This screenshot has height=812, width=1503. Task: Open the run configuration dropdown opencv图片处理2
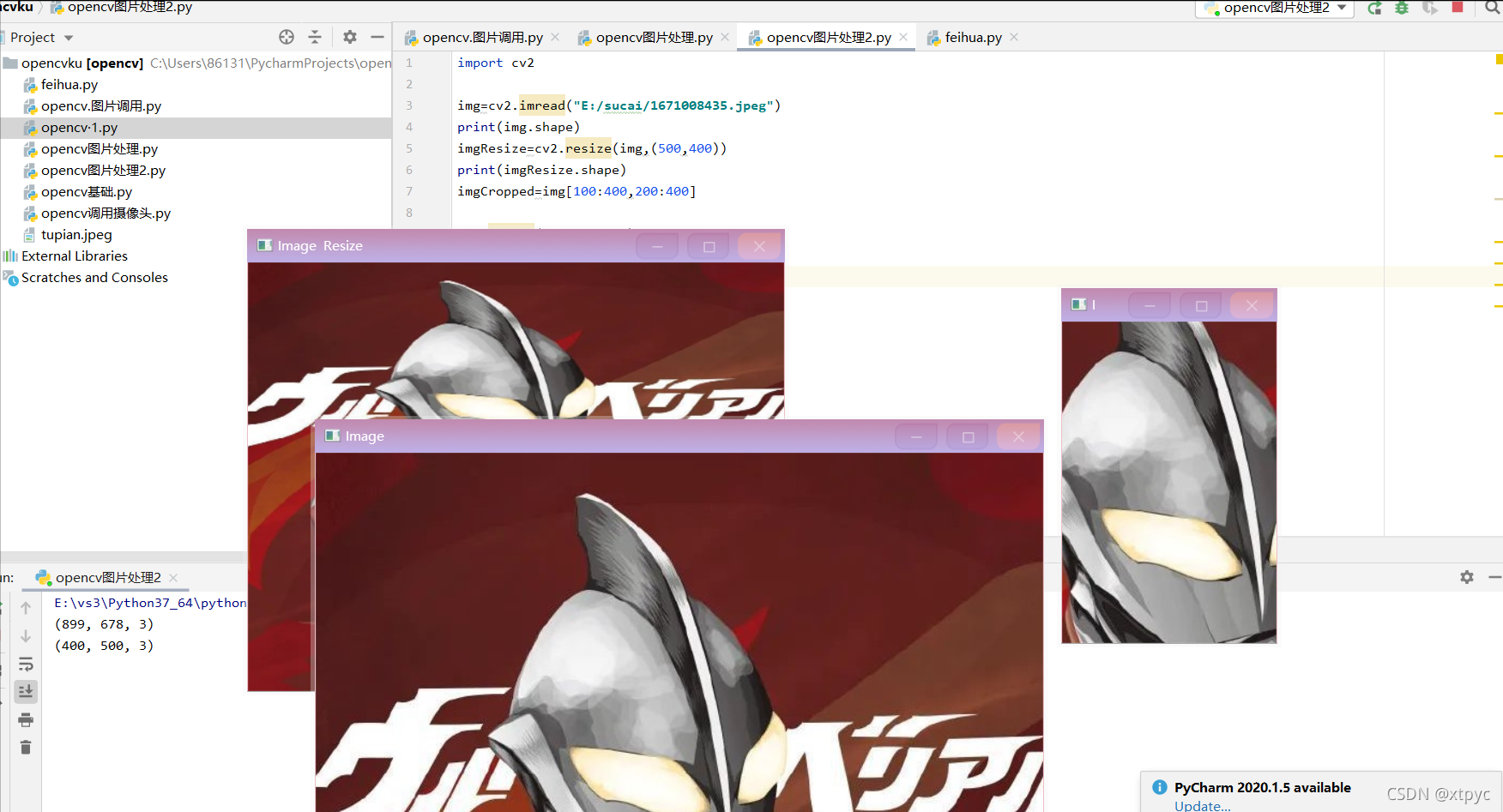(1275, 9)
